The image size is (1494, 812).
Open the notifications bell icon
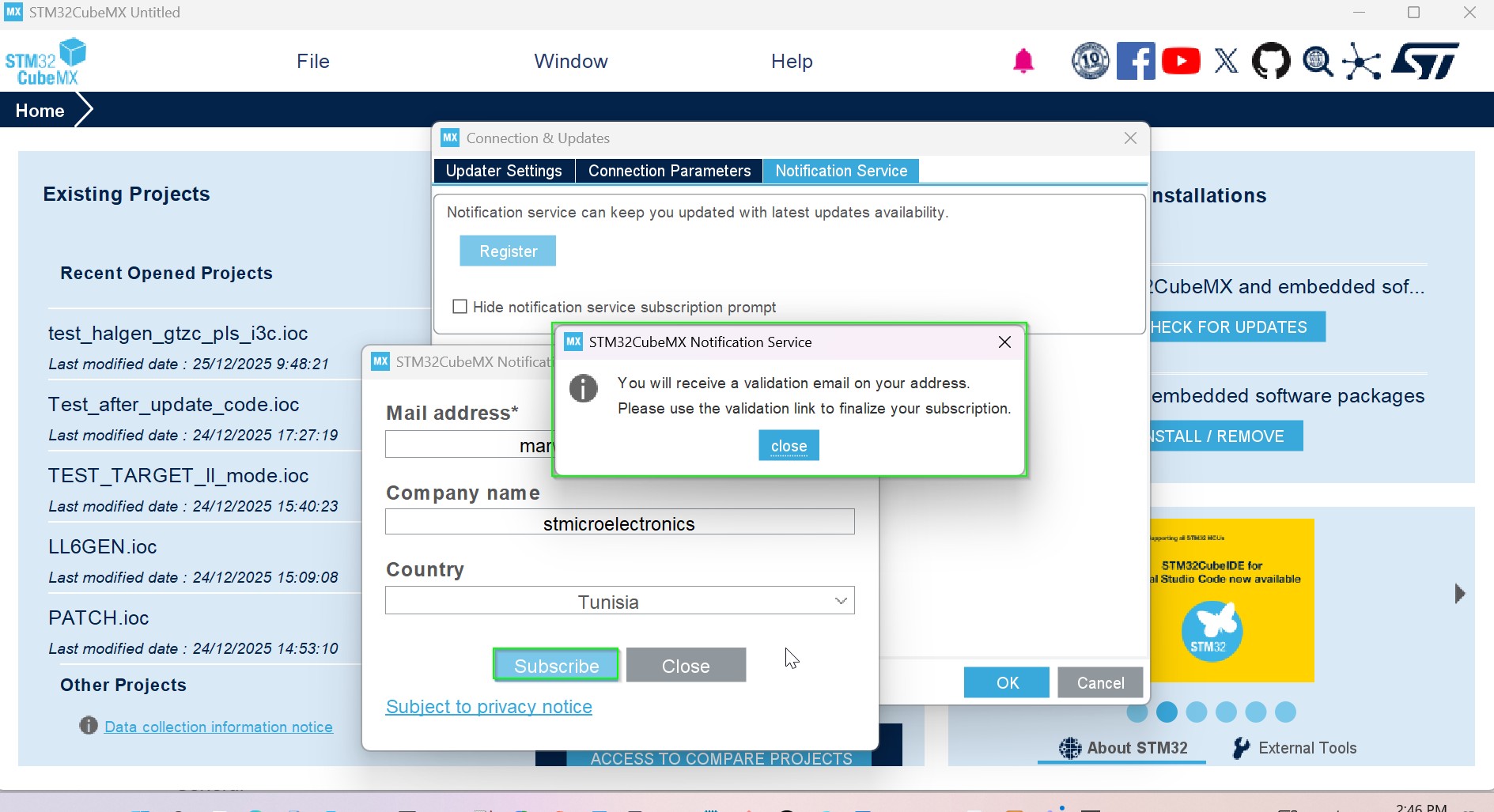click(x=1023, y=61)
